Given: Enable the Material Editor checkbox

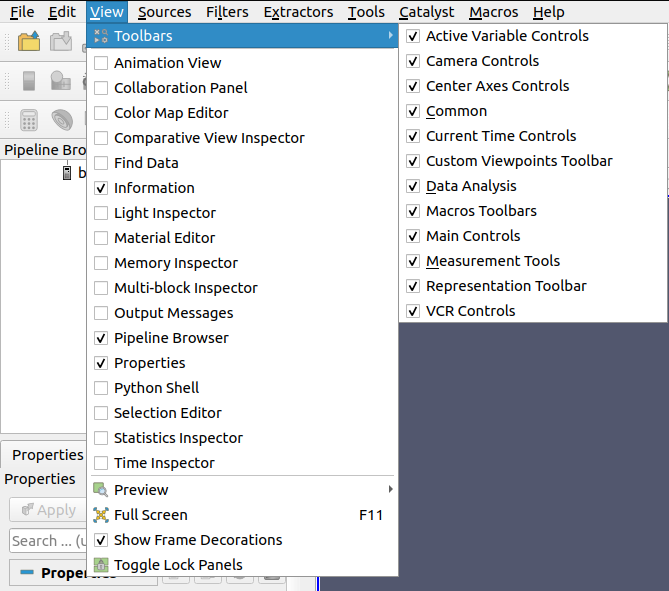Looking at the screenshot, I should click(101, 238).
